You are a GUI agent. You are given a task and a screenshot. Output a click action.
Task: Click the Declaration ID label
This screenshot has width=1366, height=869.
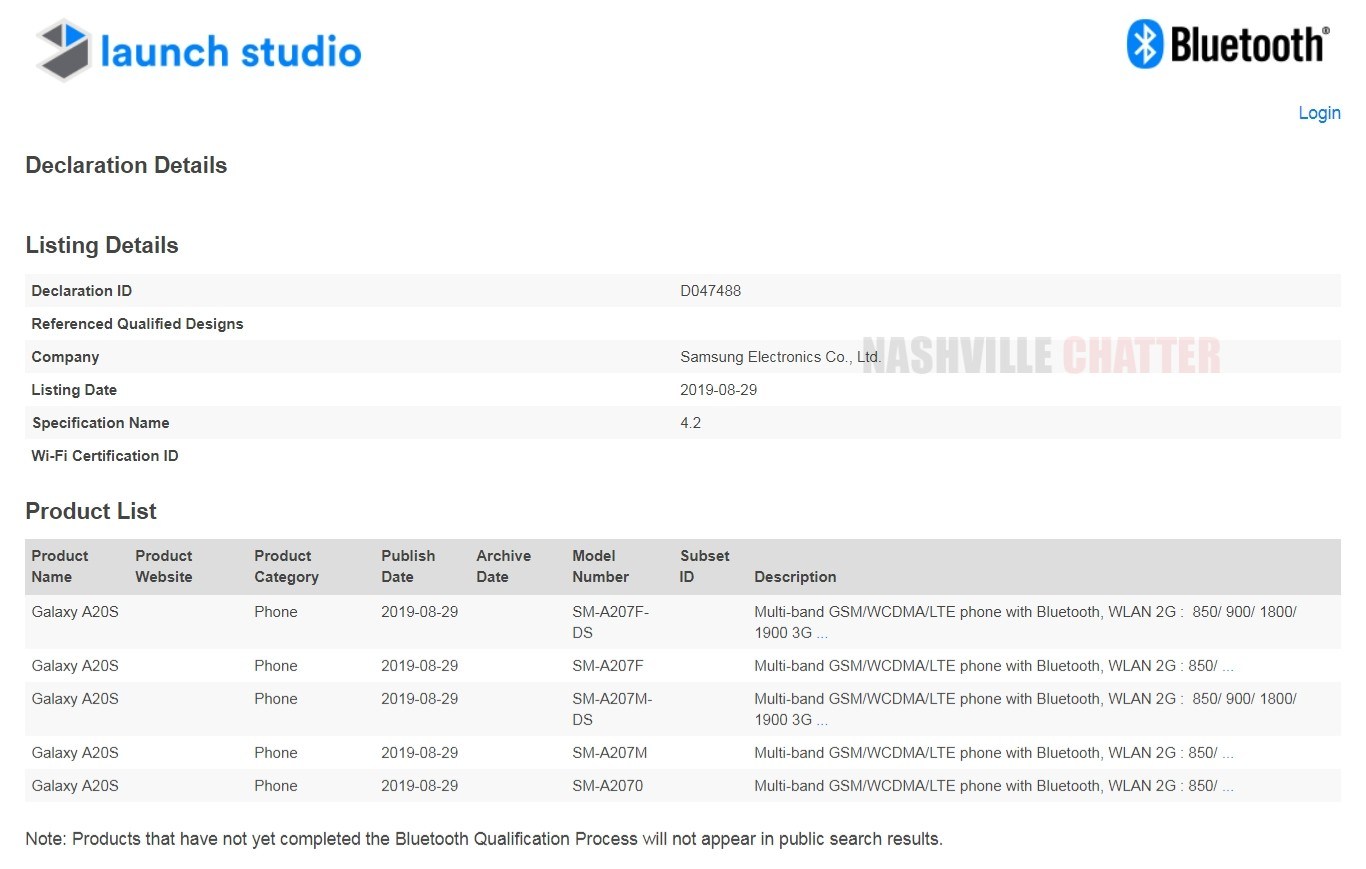tap(82, 291)
